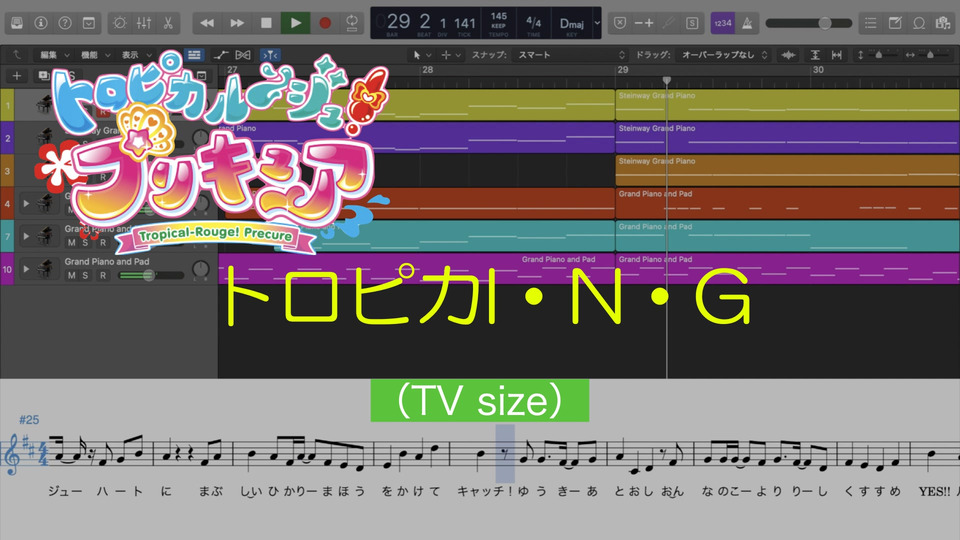Open the Mixer faders icon
Viewport: 960px width, 540px height.
[x=144, y=23]
